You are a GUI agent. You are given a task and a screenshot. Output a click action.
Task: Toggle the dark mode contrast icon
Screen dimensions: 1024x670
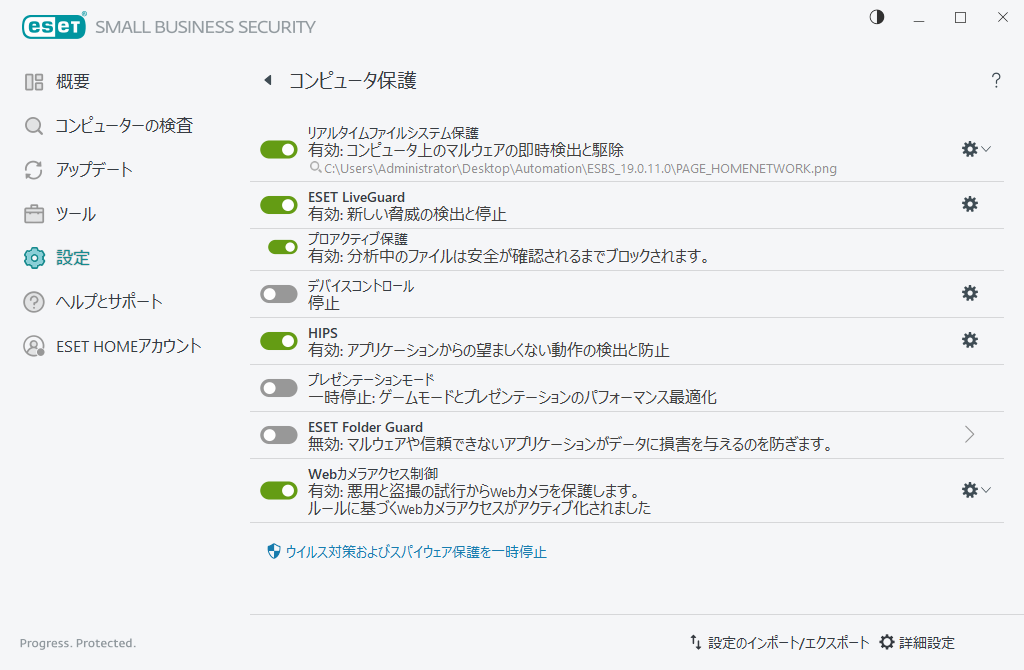click(876, 17)
